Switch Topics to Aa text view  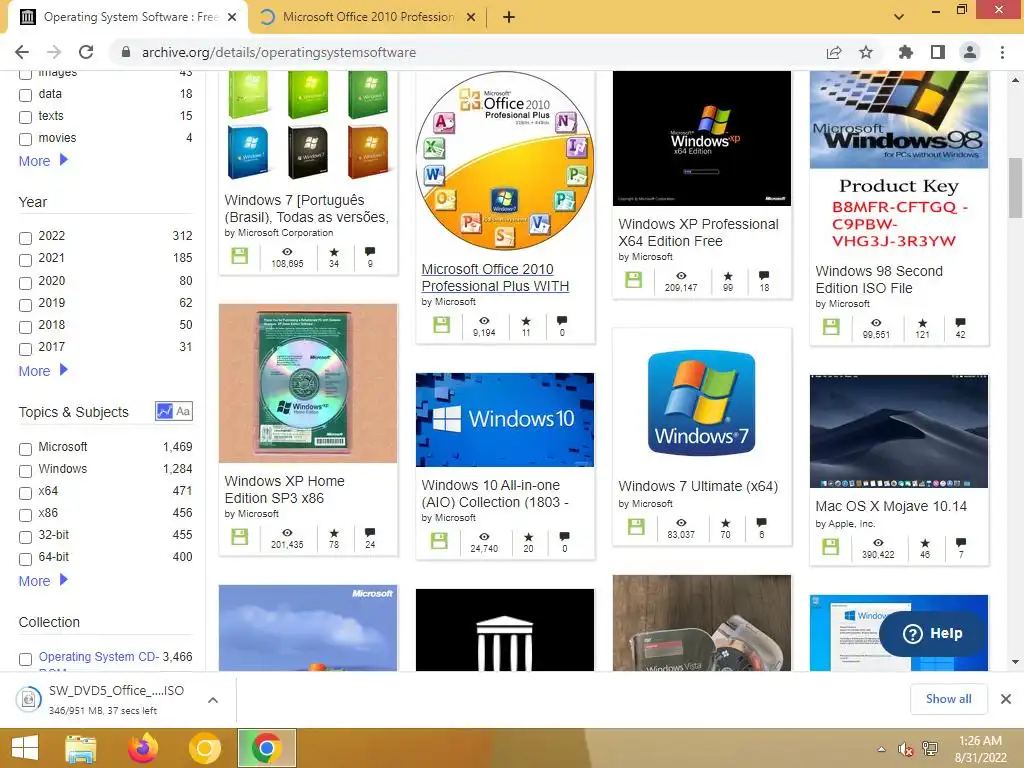click(184, 411)
